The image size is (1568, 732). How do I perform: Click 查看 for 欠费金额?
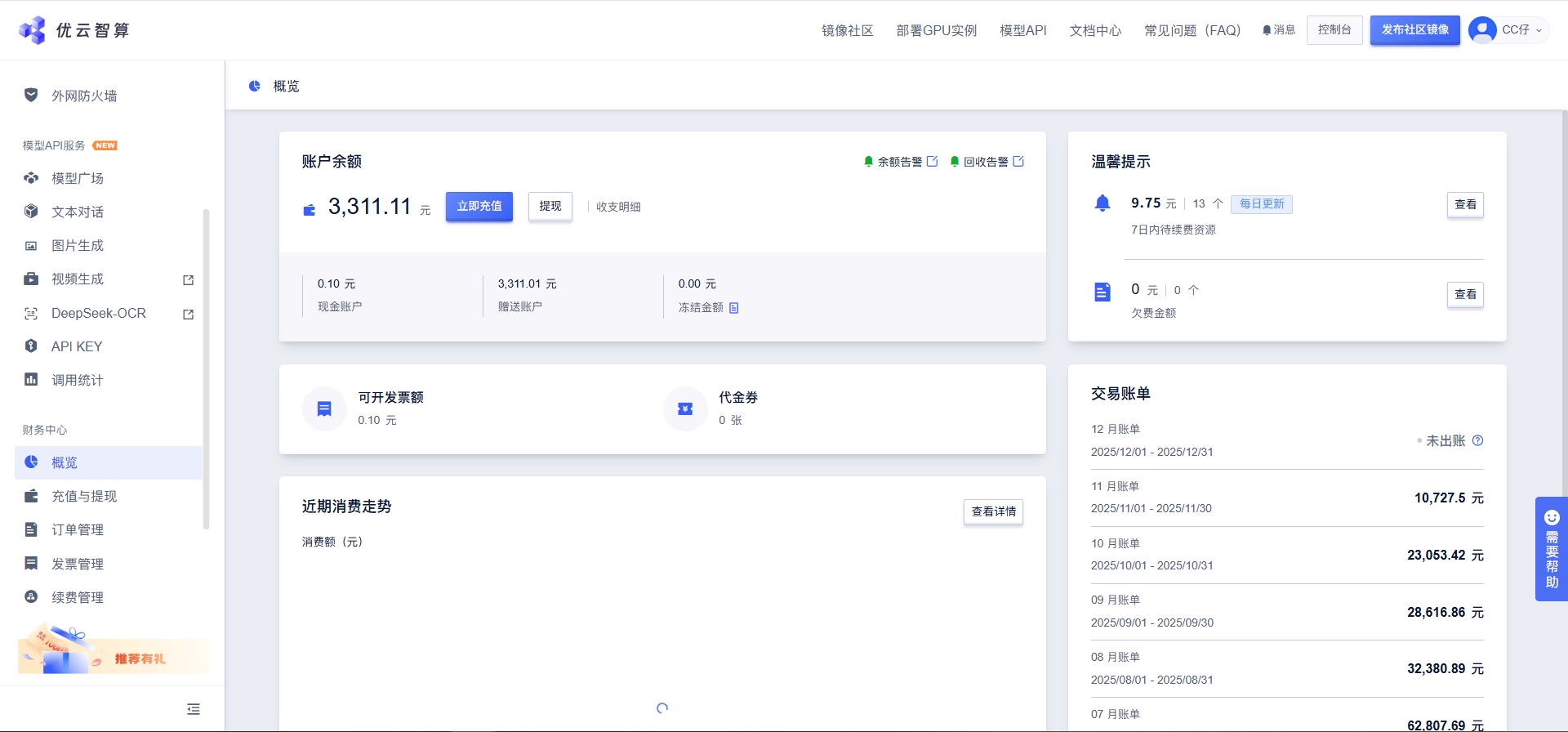[x=1465, y=294]
